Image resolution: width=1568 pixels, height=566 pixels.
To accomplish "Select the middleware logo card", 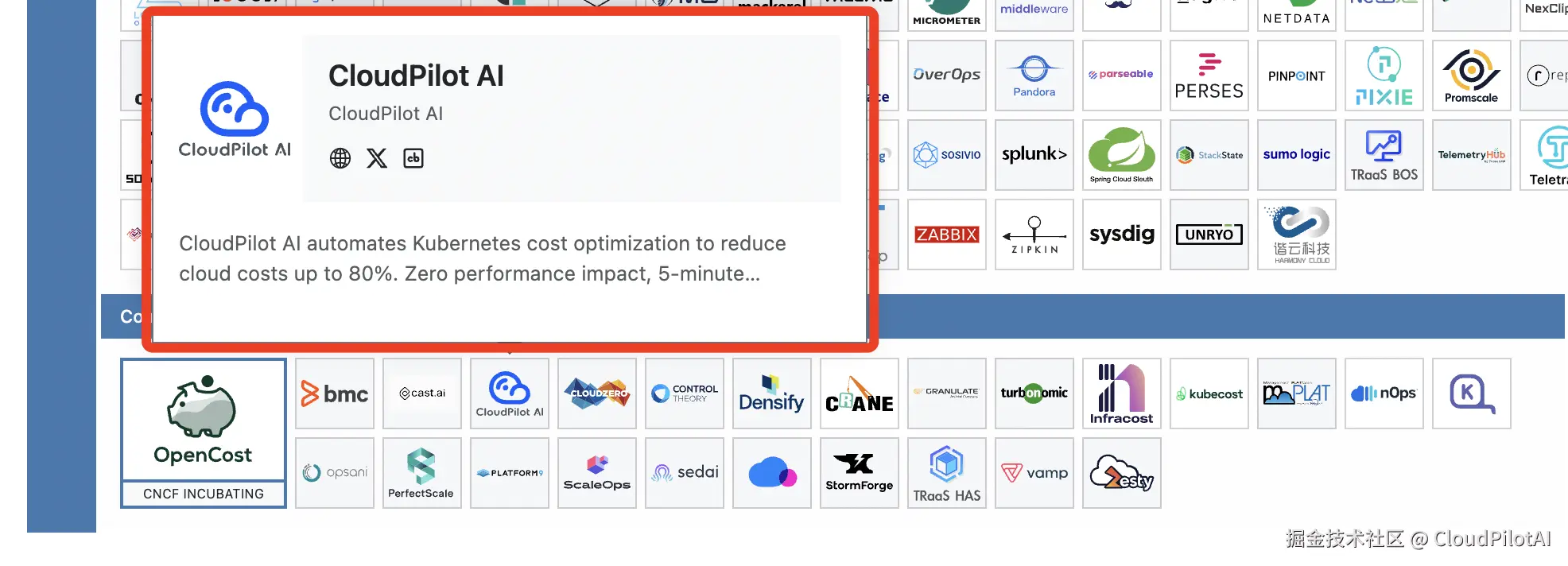I will tap(1034, 15).
